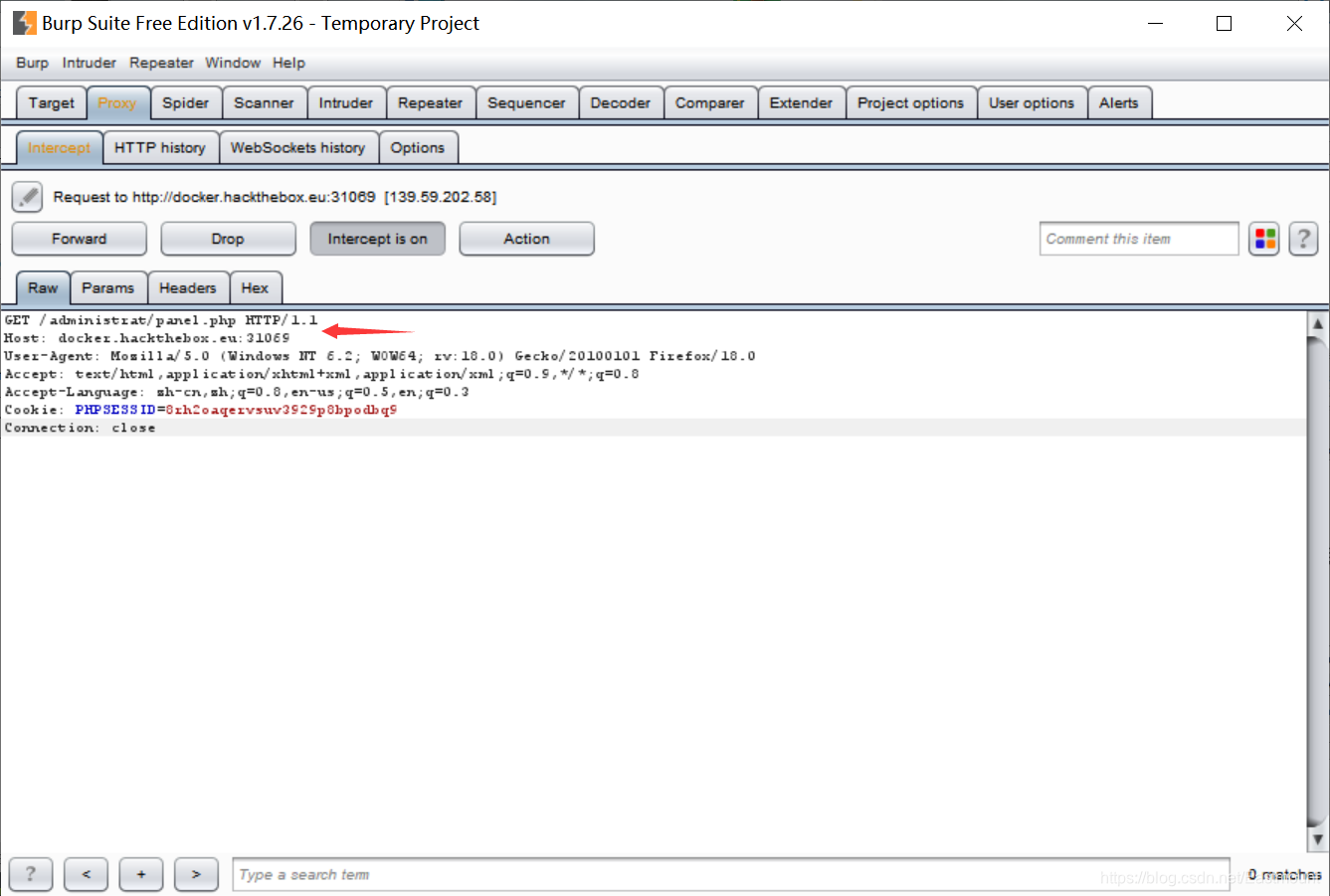Open the proxy Options sub-tab

pyautogui.click(x=417, y=148)
